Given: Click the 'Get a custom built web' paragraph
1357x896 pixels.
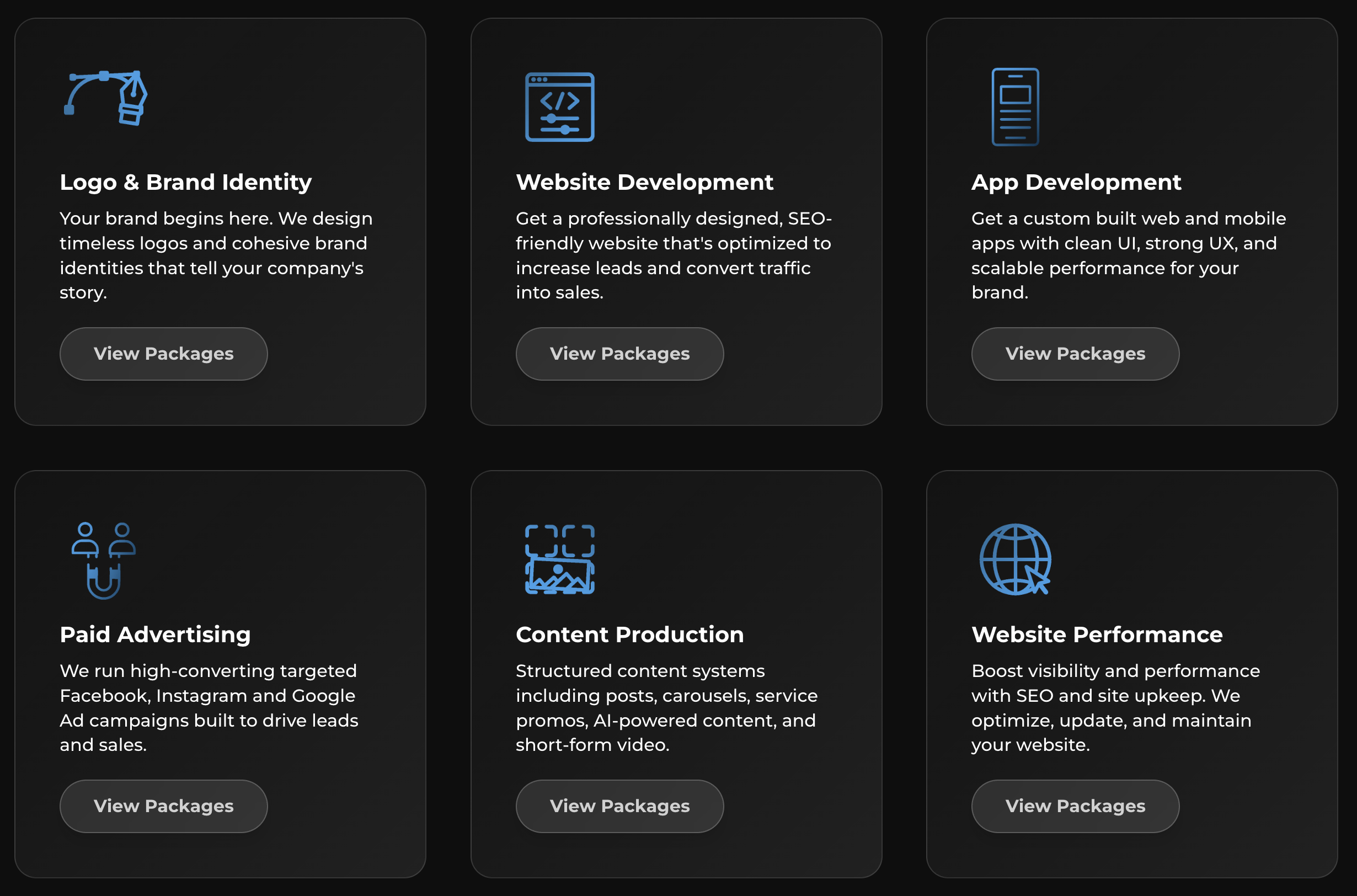Looking at the screenshot, I should coord(1129,255).
